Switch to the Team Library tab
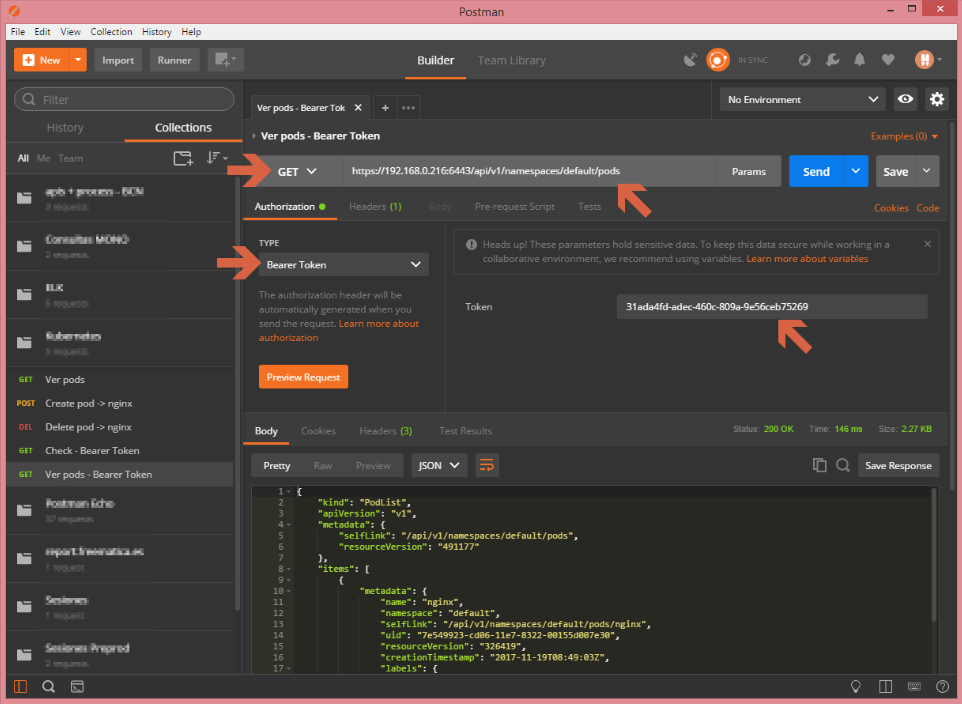962x704 pixels. point(512,61)
